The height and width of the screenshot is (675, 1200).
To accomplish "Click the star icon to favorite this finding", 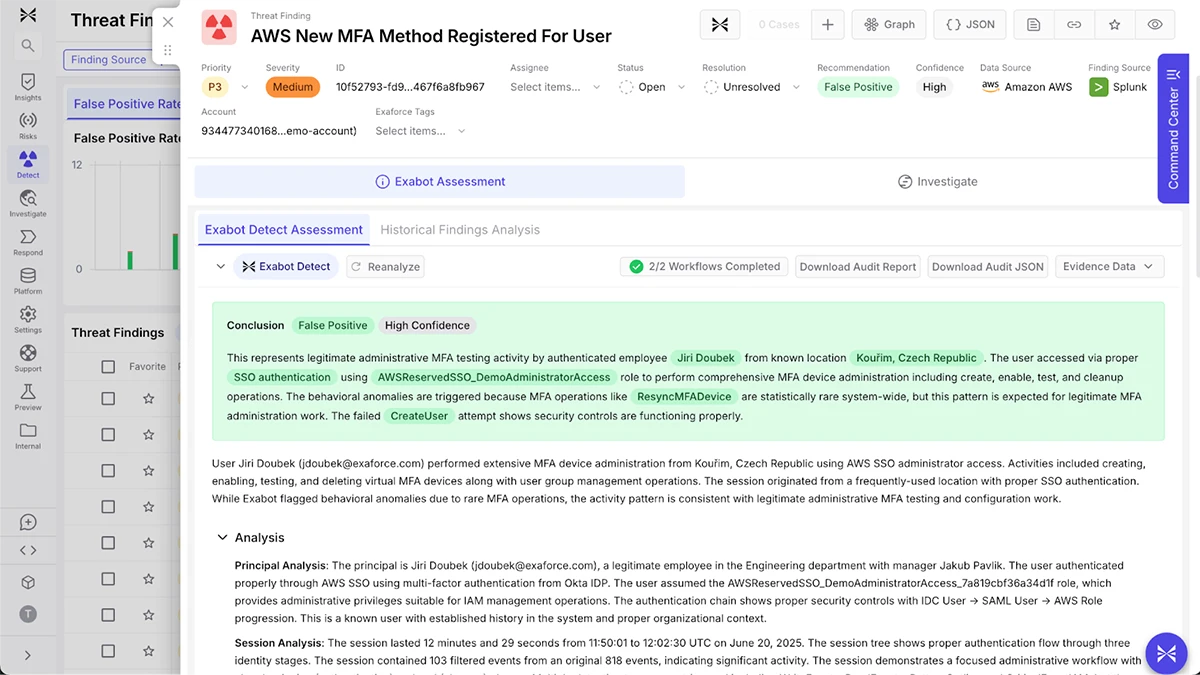I will click(x=1114, y=24).
